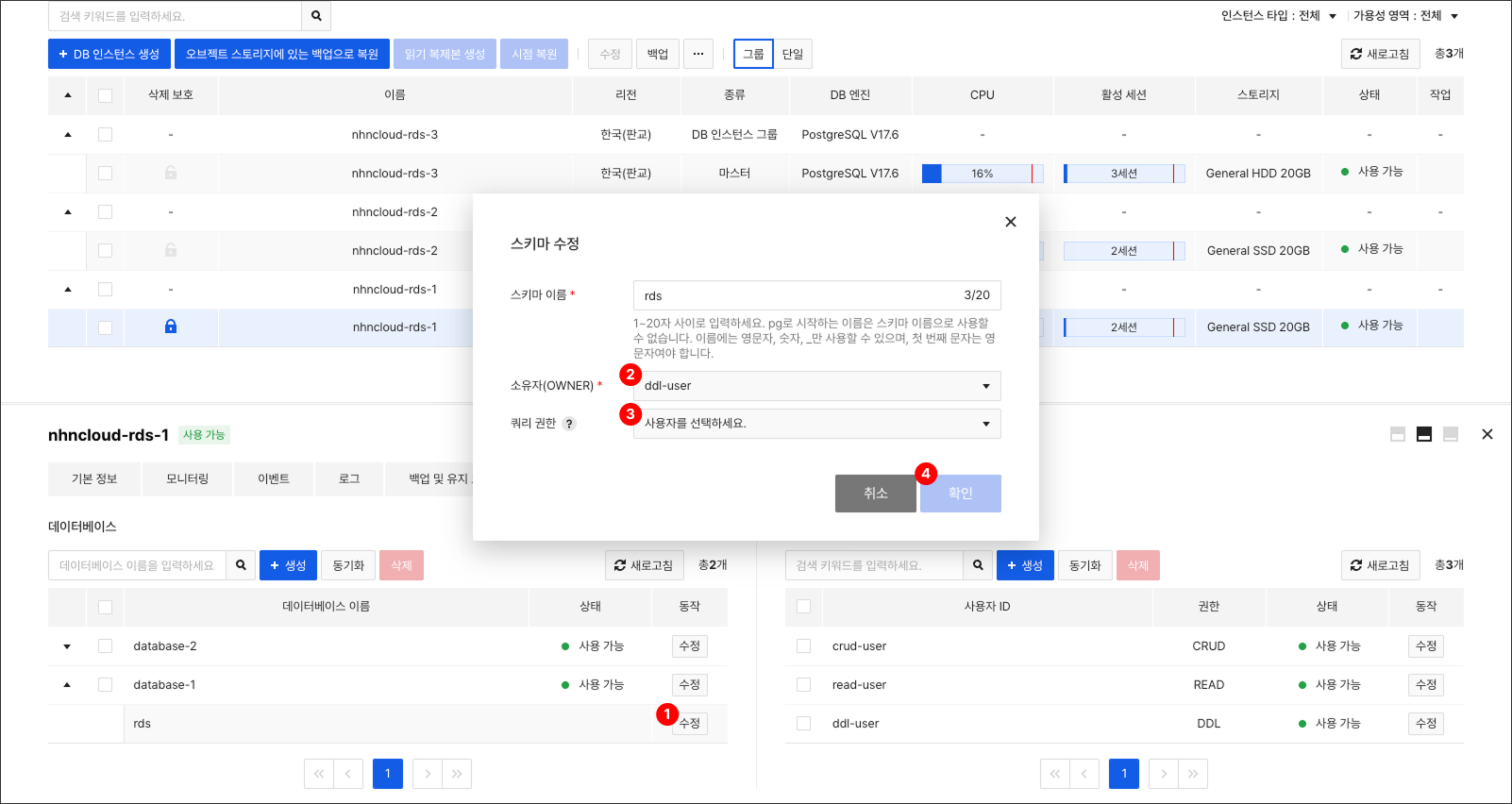Click restore from object storage backup button
This screenshot has width=1512, height=804.
[x=282, y=54]
